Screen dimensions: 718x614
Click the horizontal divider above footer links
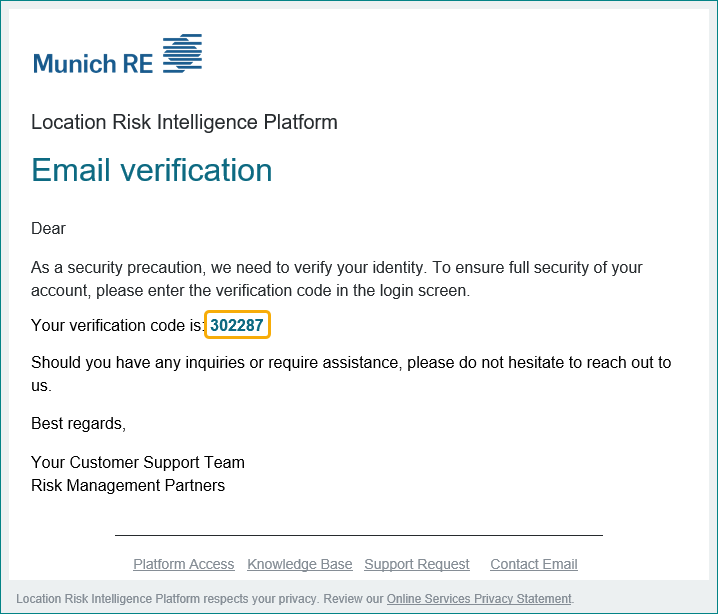359,535
